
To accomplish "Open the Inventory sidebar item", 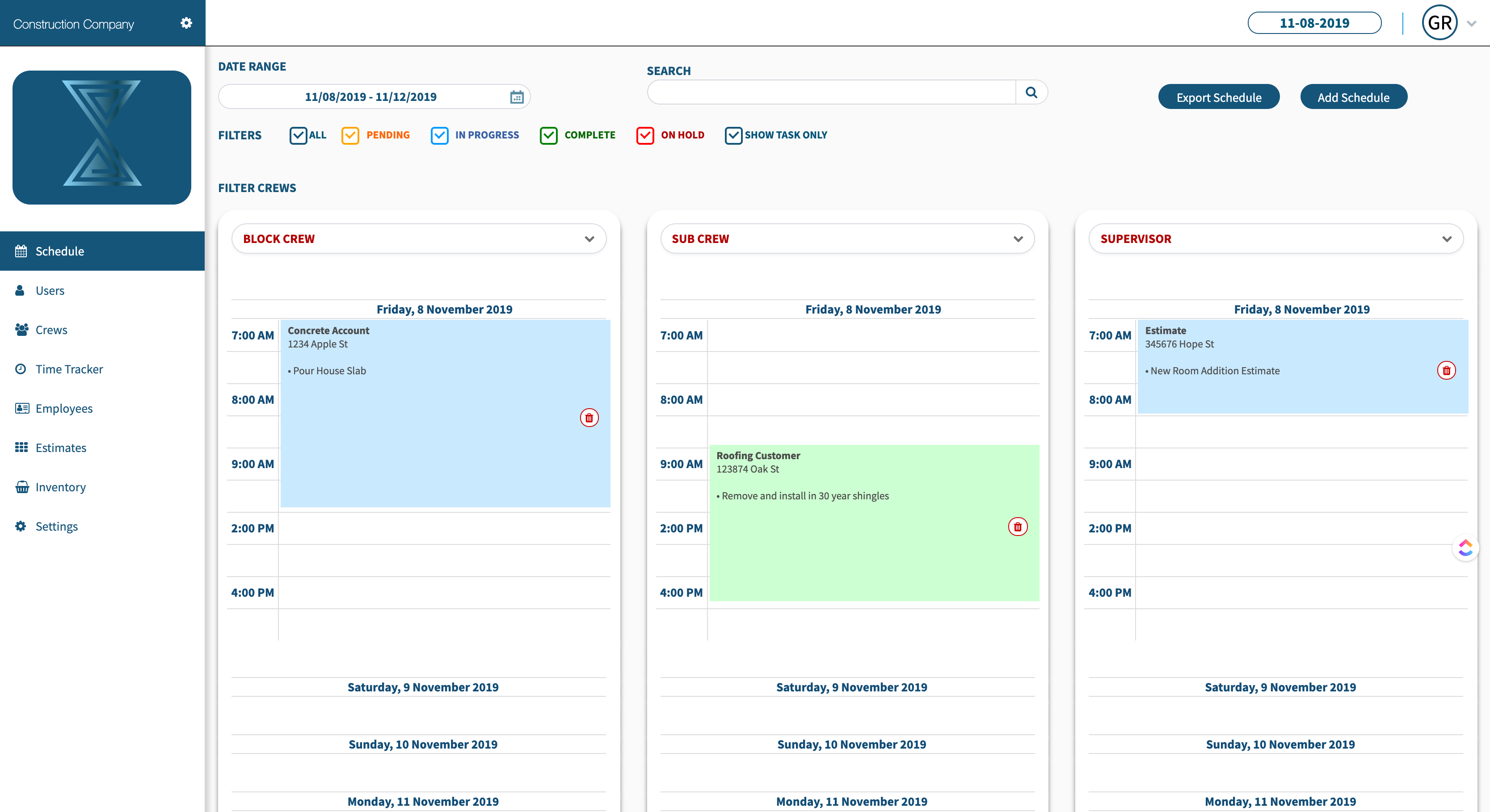I will pyautogui.click(x=60, y=487).
